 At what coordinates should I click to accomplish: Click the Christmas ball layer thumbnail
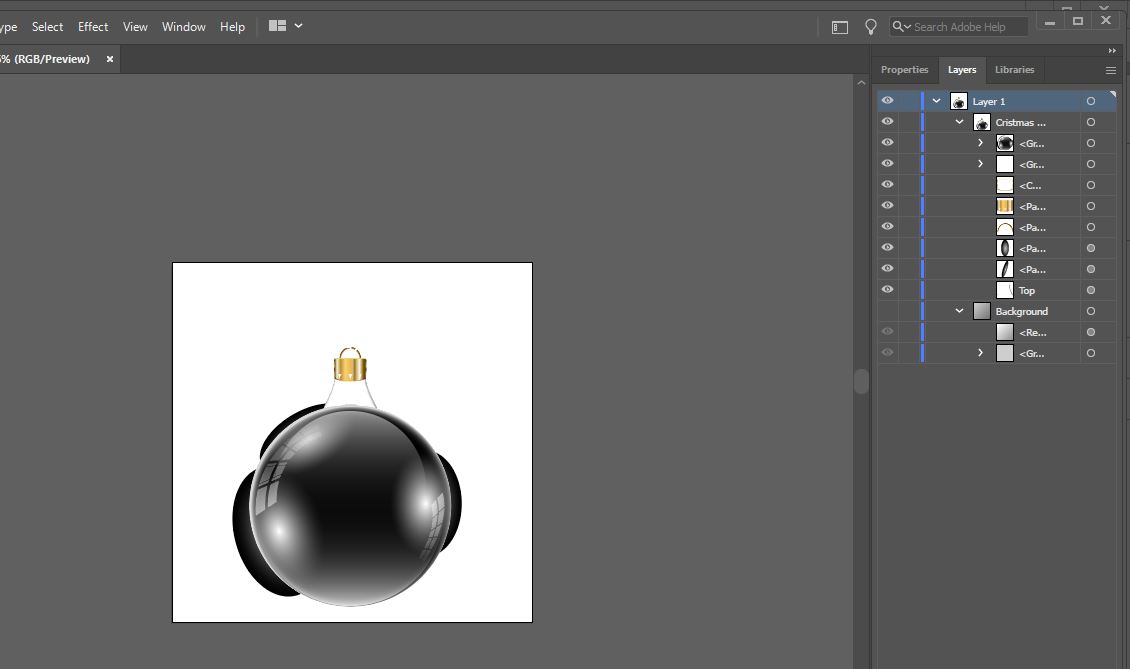pos(981,121)
